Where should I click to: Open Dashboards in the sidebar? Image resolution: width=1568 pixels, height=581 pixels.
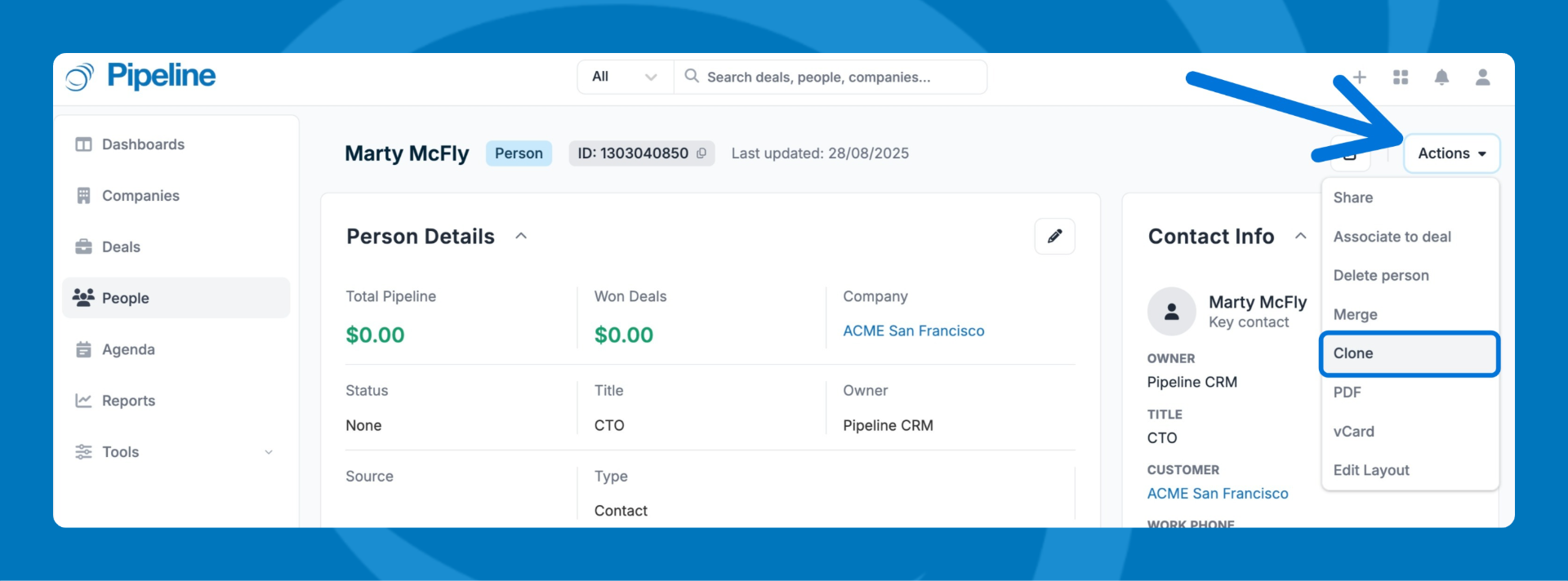coord(176,144)
